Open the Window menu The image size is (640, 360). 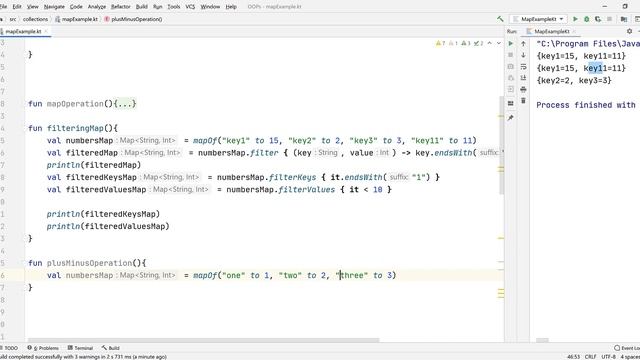[210, 7]
